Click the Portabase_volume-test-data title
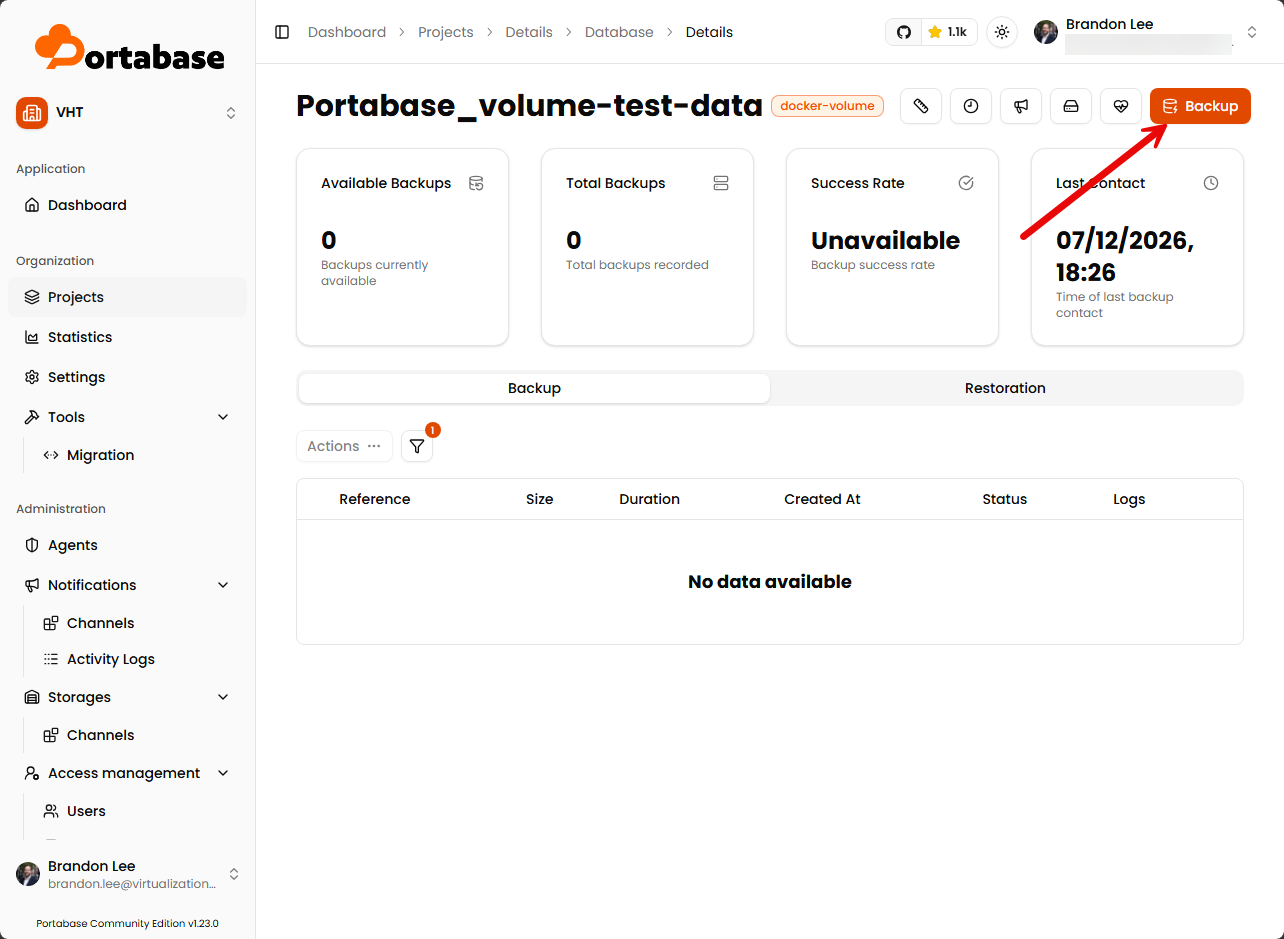Screen dimensions: 1284x939 pos(530,106)
